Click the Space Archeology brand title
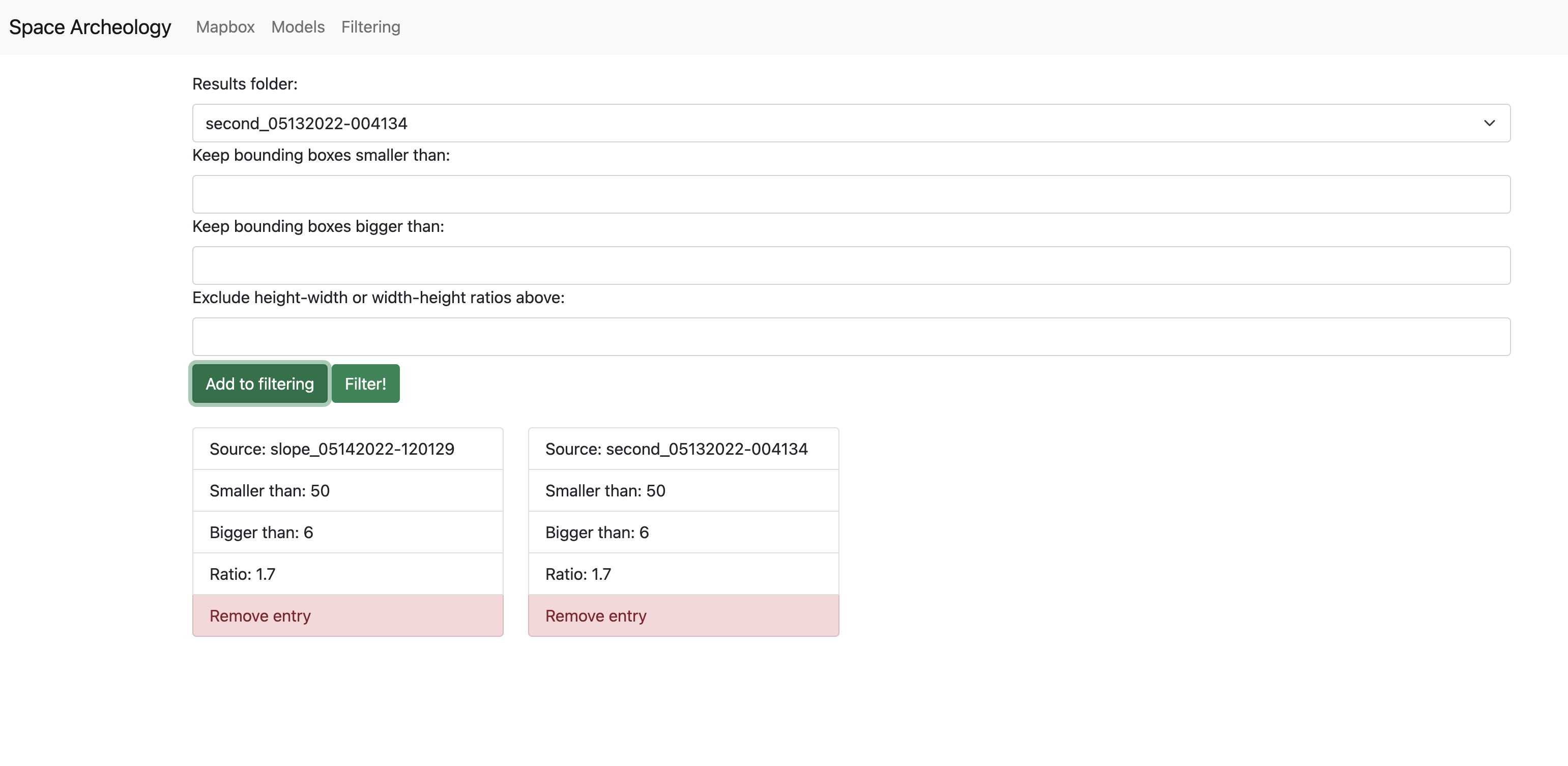1568x766 pixels. coord(90,27)
